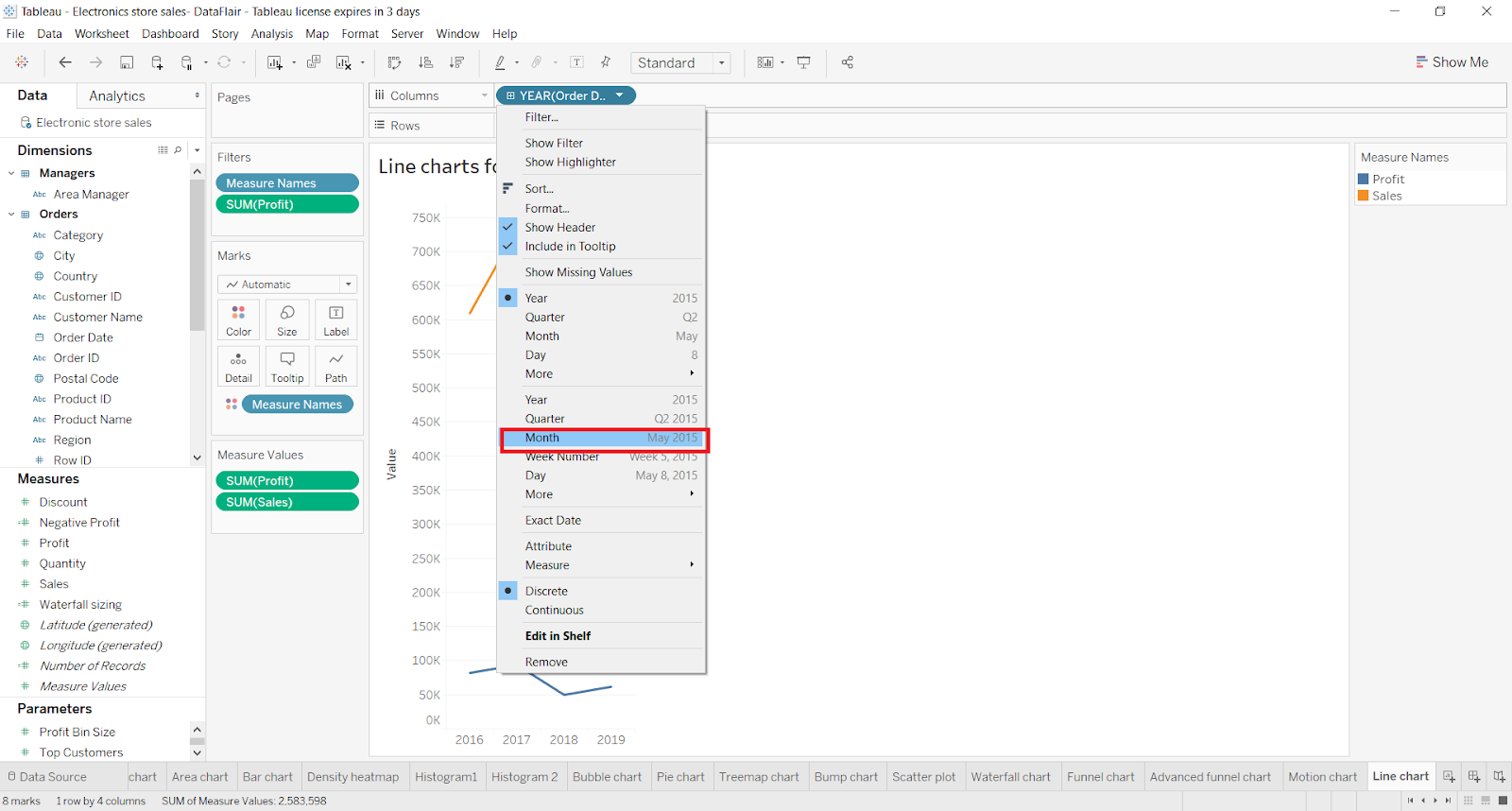Open Color in Marks card
This screenshot has height=811, width=1512.
(x=239, y=320)
